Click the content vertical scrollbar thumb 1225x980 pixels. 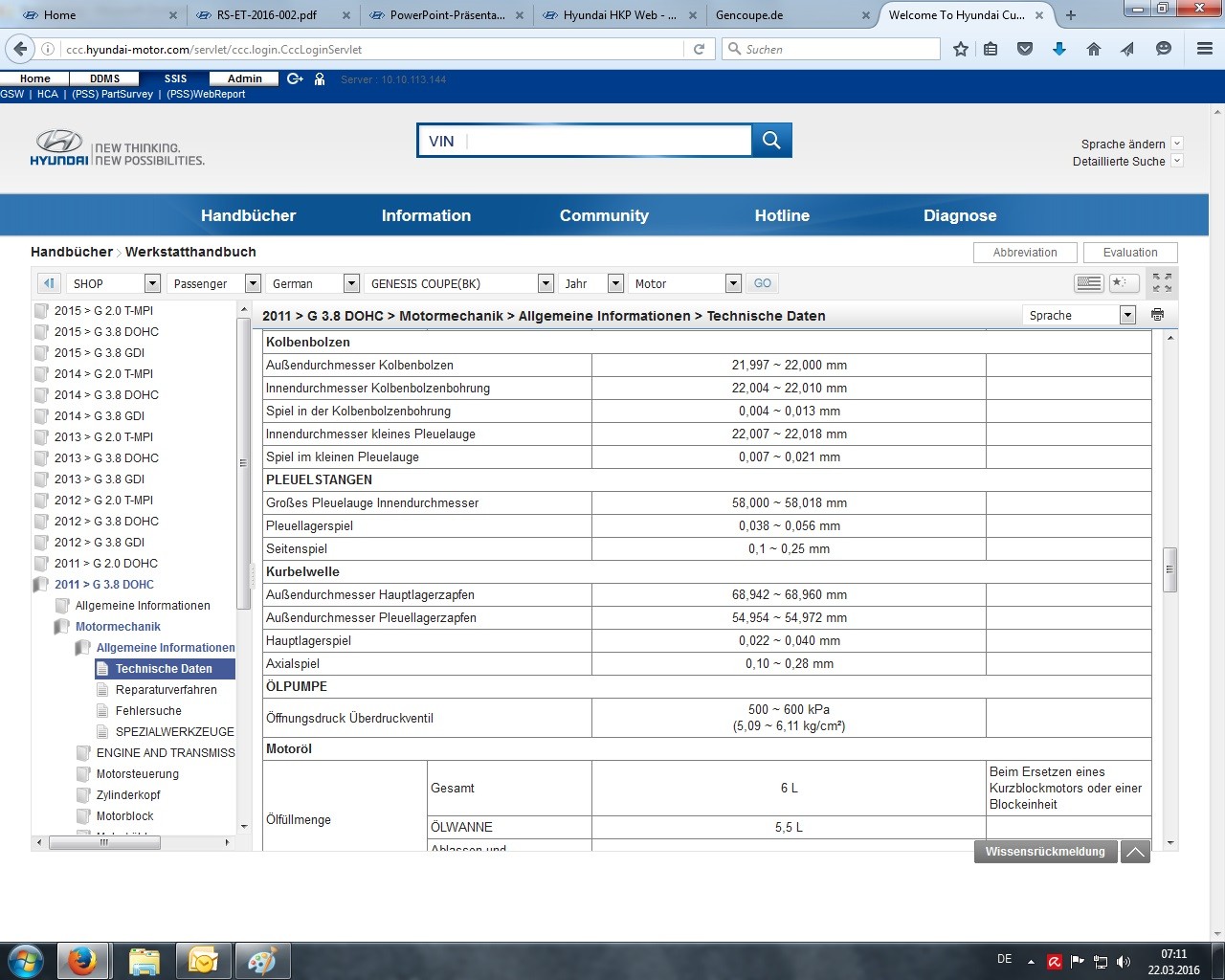click(1169, 570)
